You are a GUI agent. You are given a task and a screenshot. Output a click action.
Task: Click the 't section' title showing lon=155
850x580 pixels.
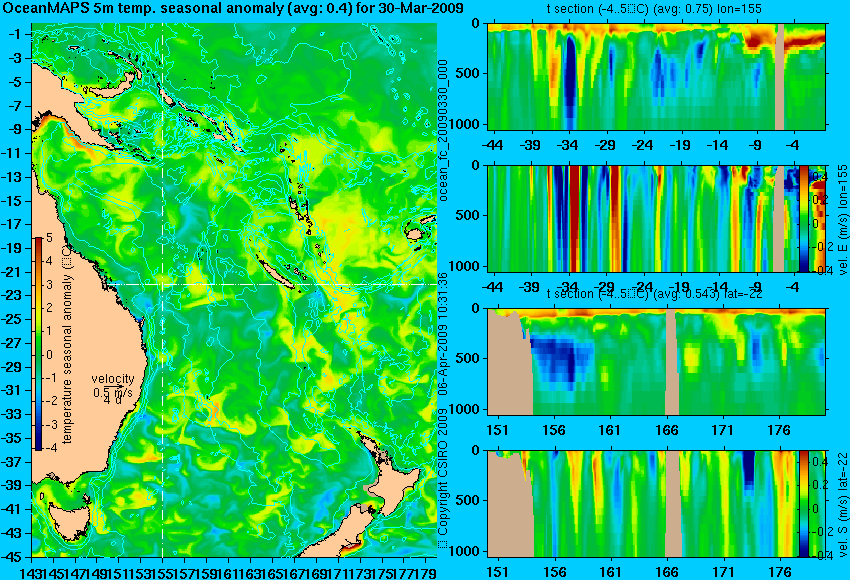655,9
